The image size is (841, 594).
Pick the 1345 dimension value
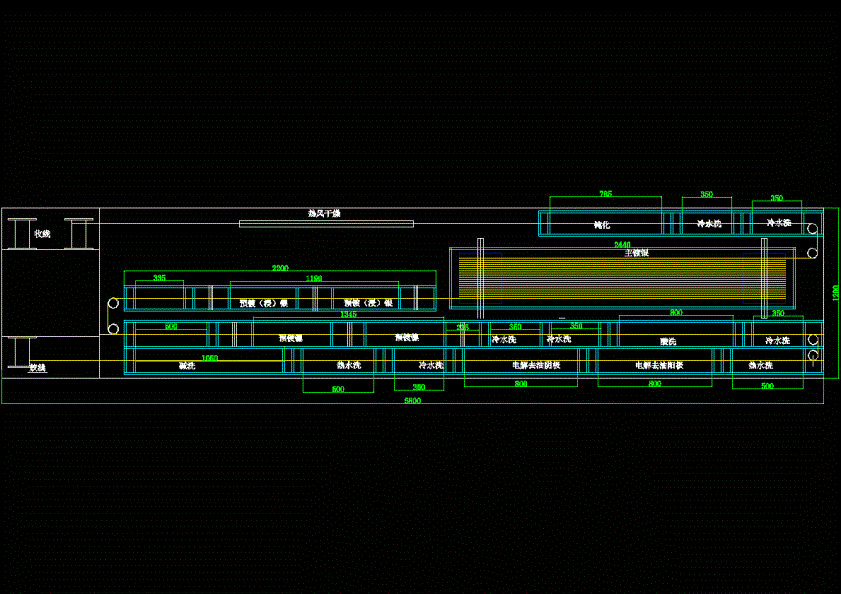(x=348, y=314)
